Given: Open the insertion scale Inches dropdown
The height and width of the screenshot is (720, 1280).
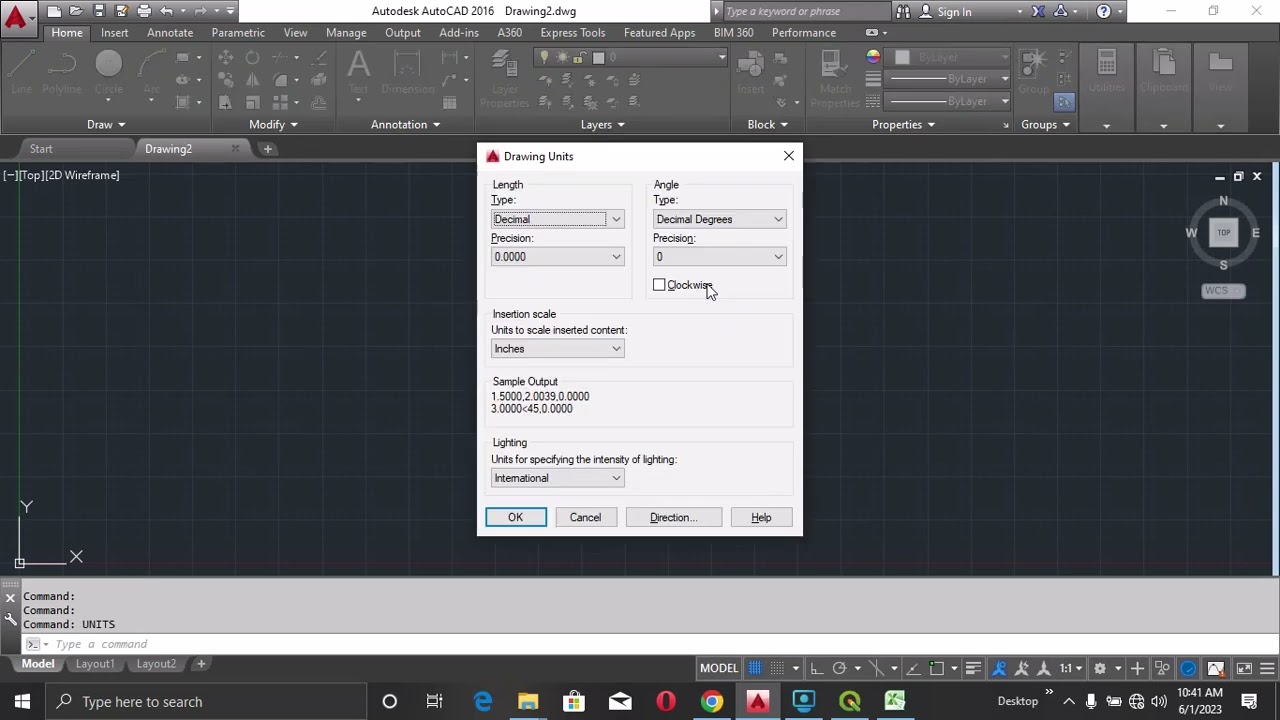Looking at the screenshot, I should [x=557, y=349].
